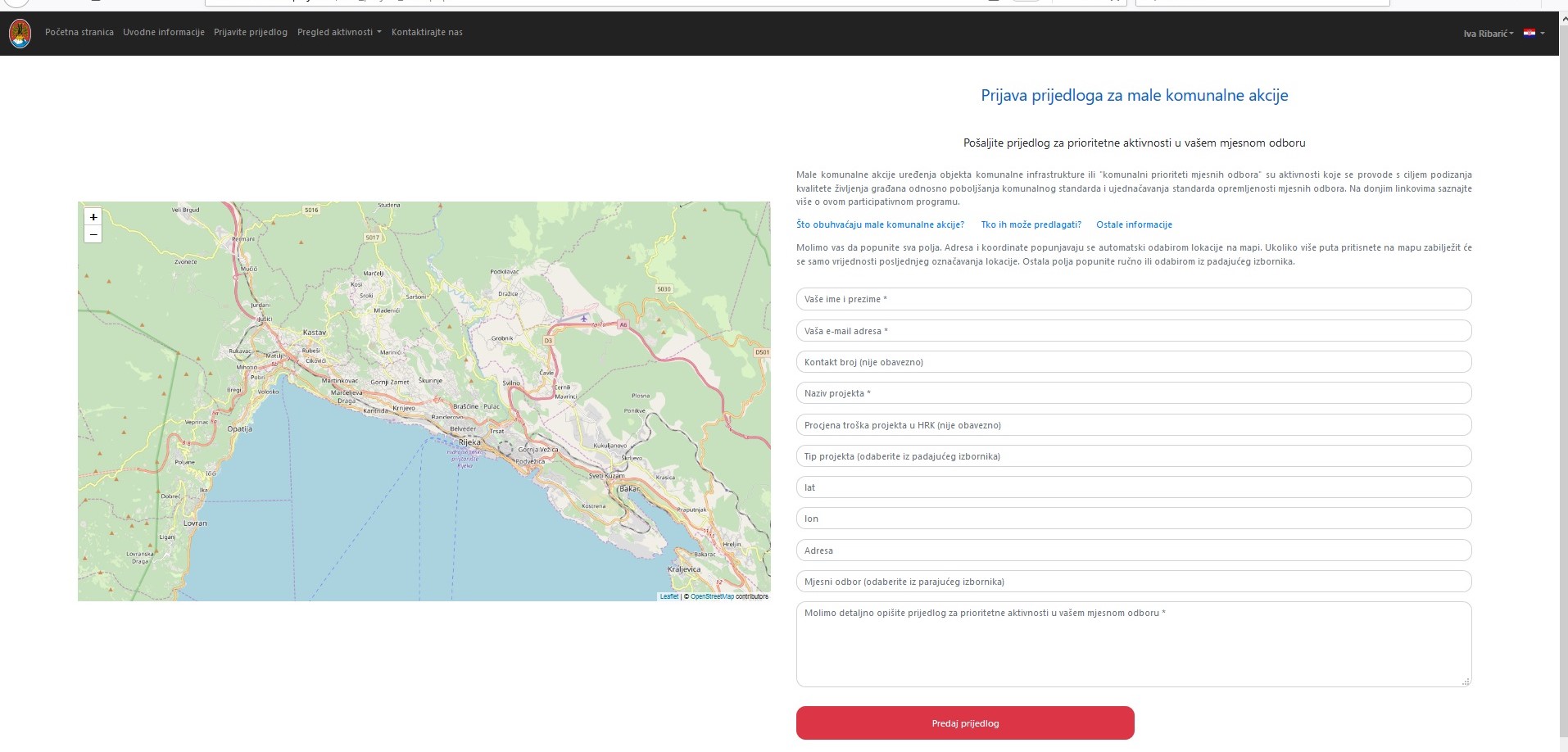Expand Pregled aktivnosti menu
Screen dimensions: 1568x752
coord(339,32)
